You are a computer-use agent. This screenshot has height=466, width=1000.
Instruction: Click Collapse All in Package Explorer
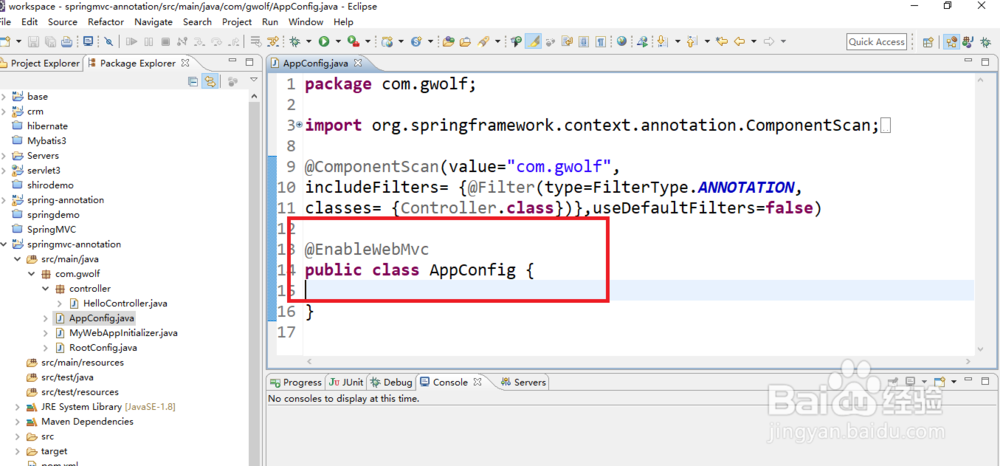[193, 81]
